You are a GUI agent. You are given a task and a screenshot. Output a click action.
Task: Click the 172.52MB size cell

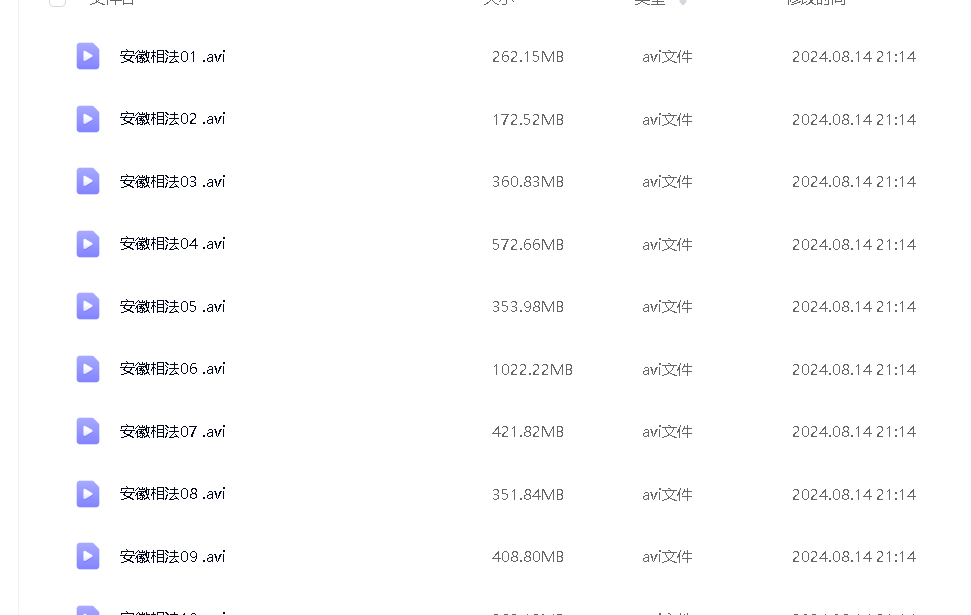coord(528,120)
